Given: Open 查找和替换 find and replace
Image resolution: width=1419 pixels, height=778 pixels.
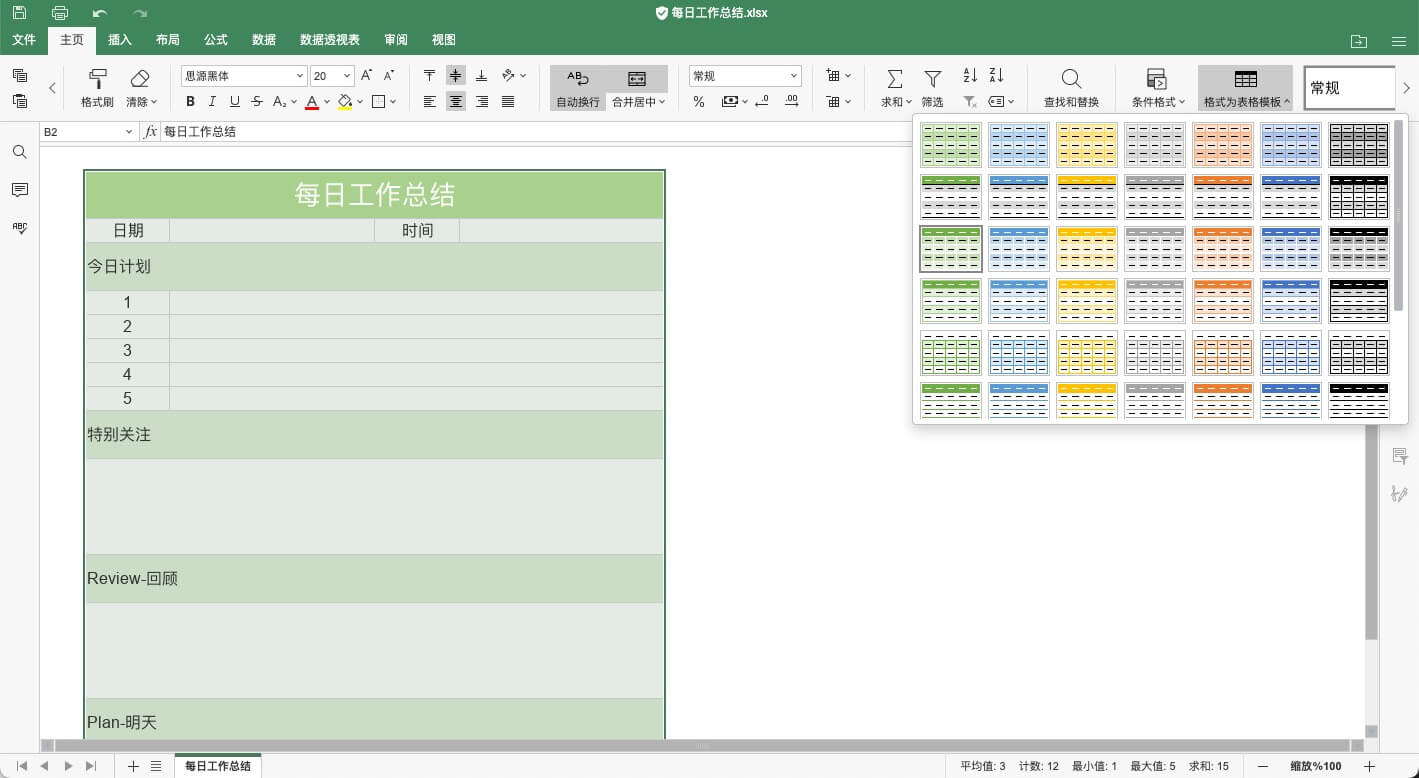Looking at the screenshot, I should 1071,88.
